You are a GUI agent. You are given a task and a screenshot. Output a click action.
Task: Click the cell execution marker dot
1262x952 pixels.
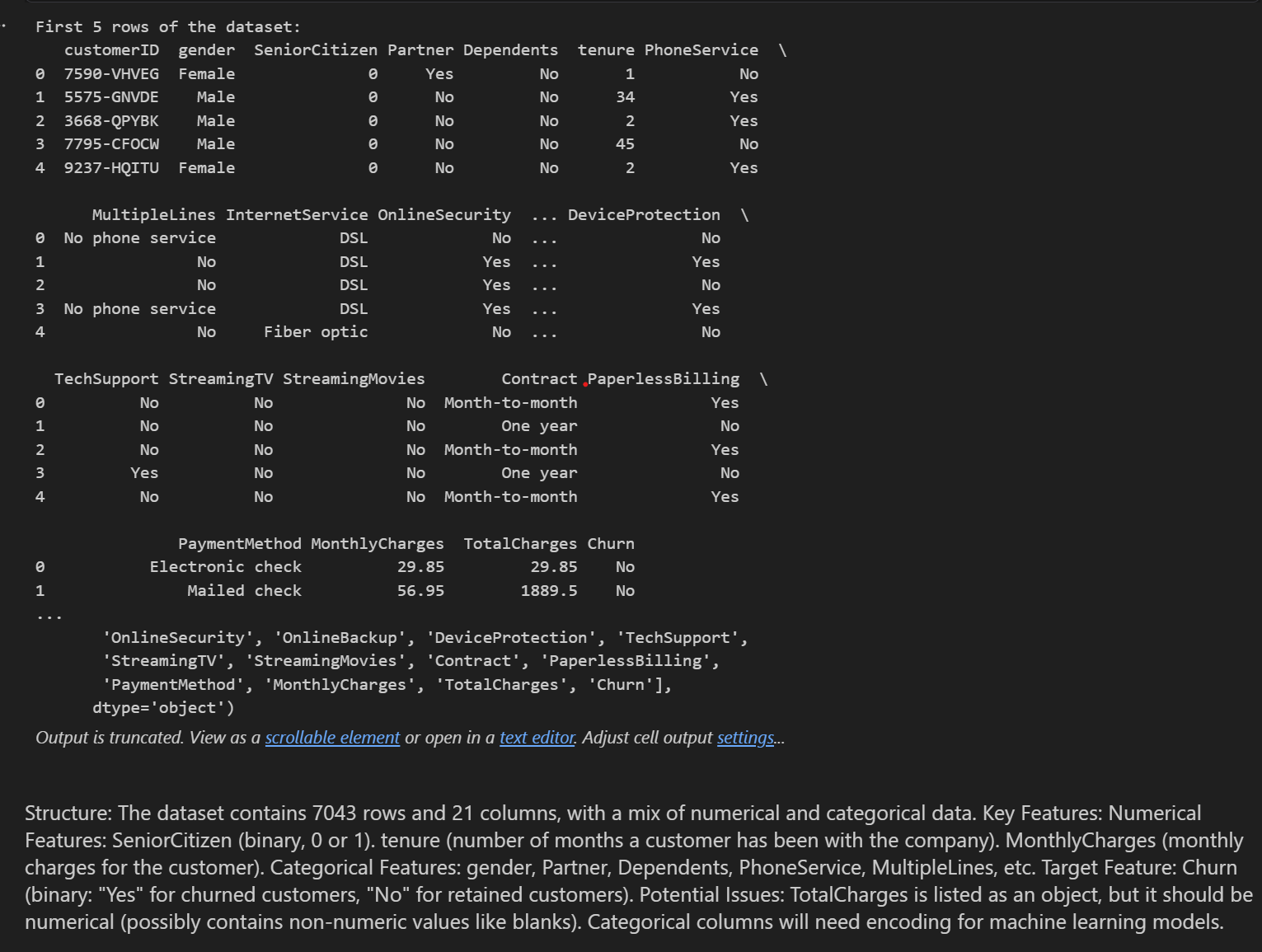coord(4,26)
